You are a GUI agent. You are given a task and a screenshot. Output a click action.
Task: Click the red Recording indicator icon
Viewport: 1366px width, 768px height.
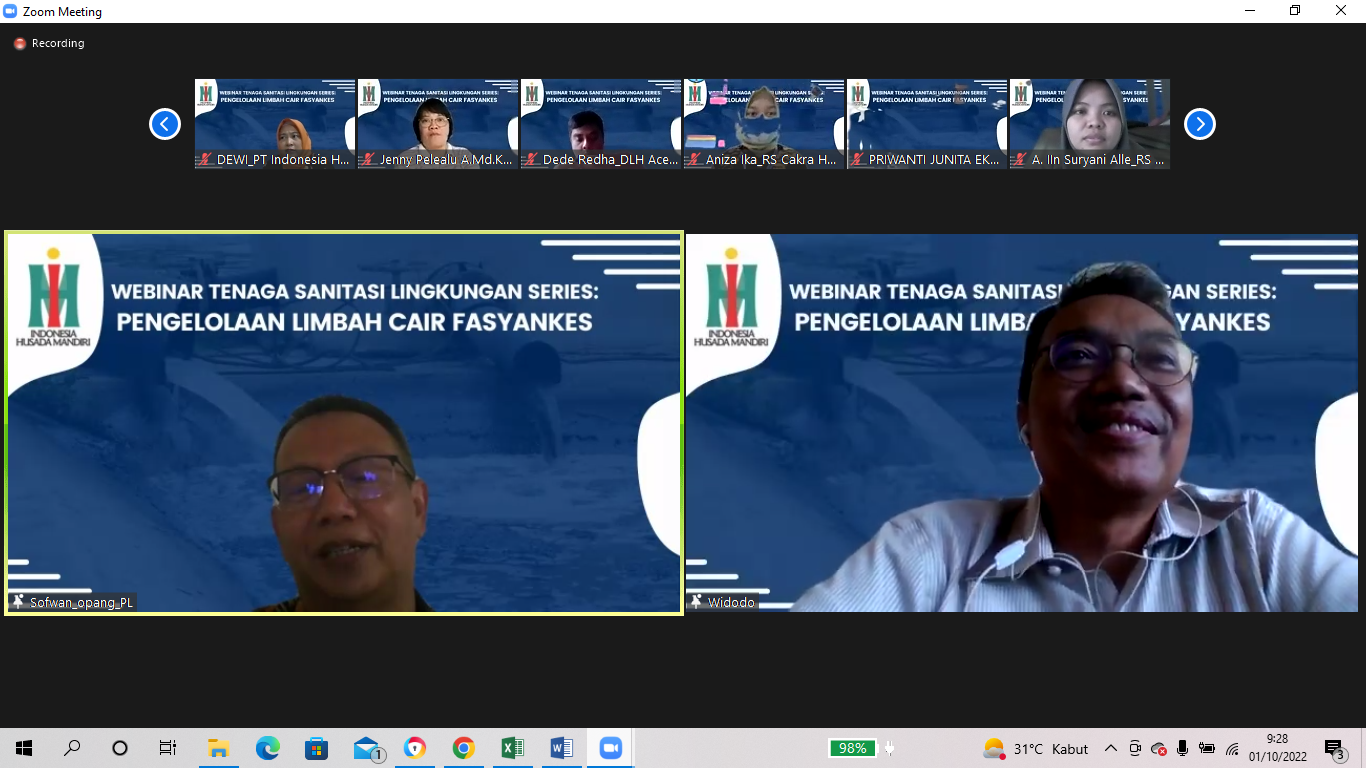20,44
